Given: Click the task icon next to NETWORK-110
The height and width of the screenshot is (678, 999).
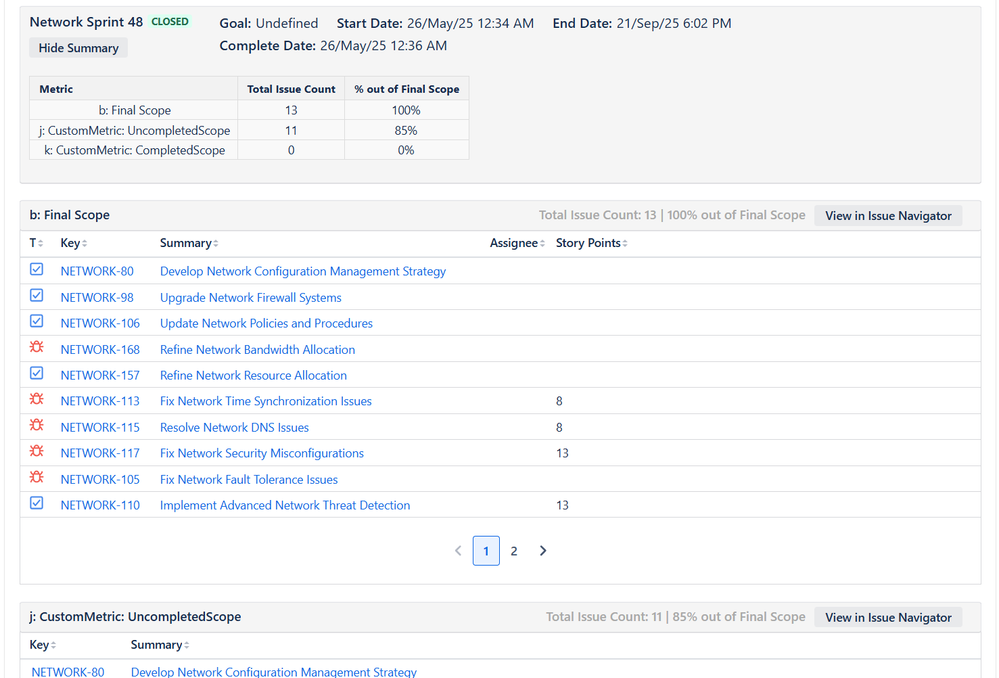Looking at the screenshot, I should point(37,504).
